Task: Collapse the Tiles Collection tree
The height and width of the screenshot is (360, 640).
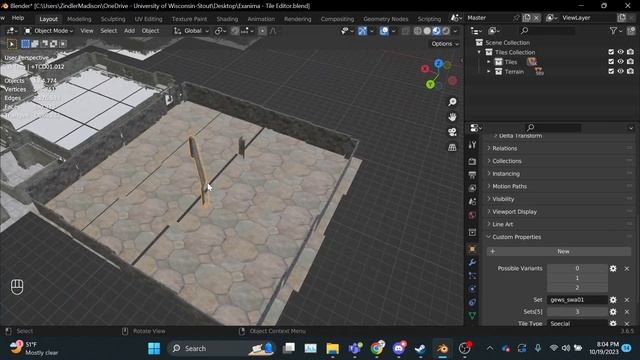Action: pyautogui.click(x=479, y=52)
